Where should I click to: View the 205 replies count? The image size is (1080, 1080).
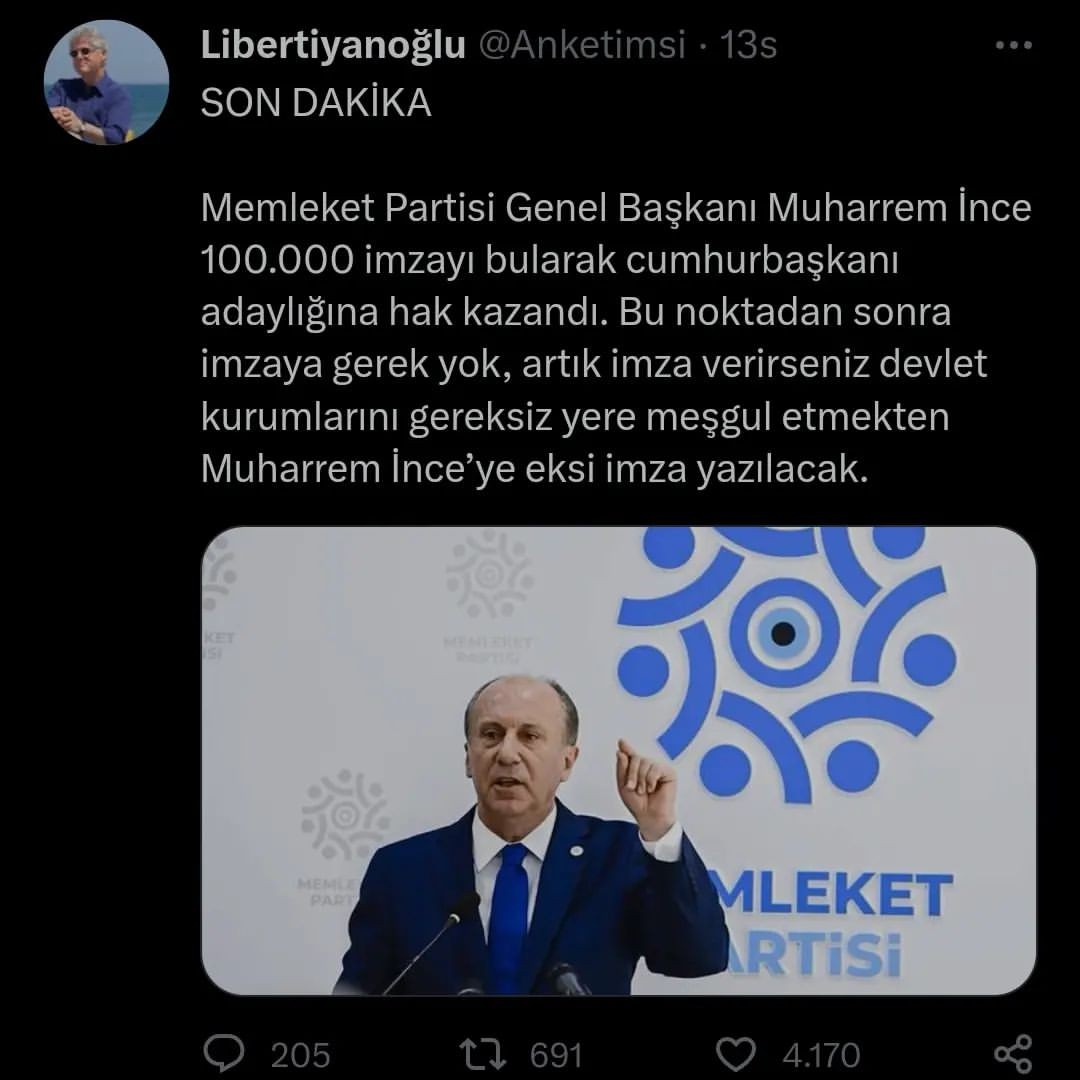click(x=300, y=1055)
